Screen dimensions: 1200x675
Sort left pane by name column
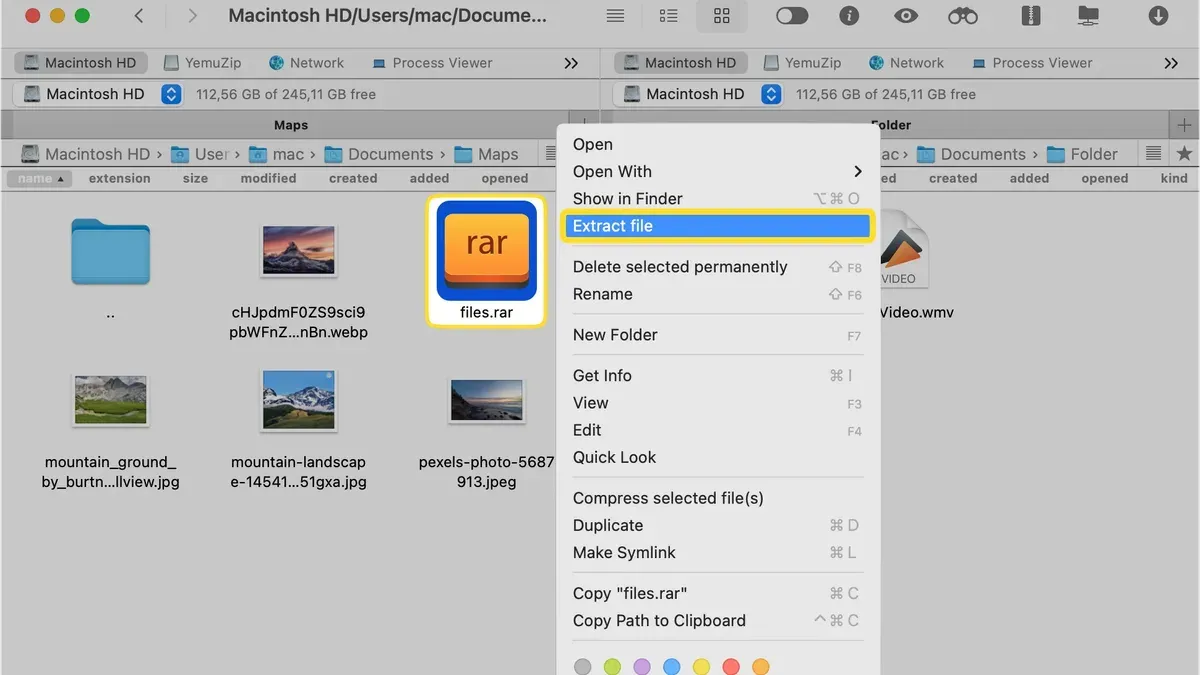(40, 178)
